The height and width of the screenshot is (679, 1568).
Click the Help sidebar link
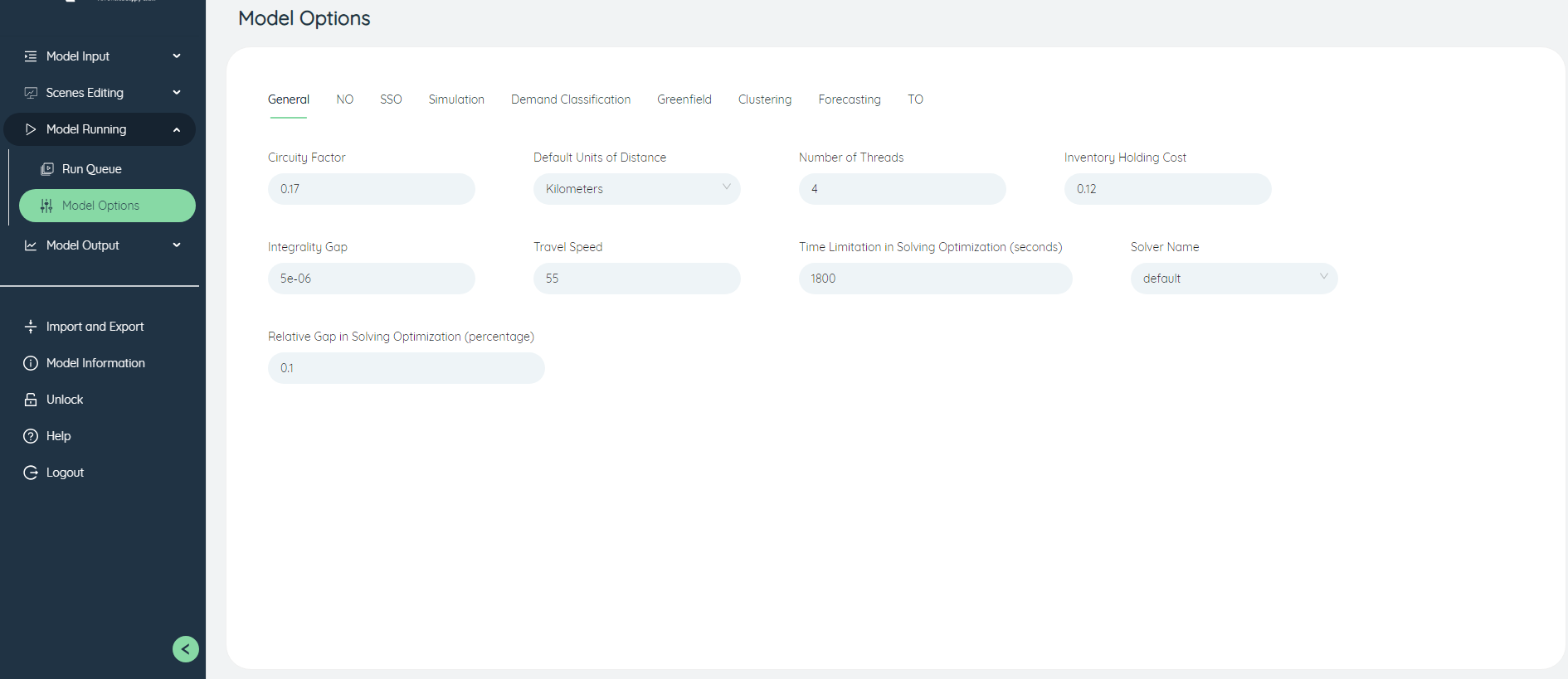(58, 436)
